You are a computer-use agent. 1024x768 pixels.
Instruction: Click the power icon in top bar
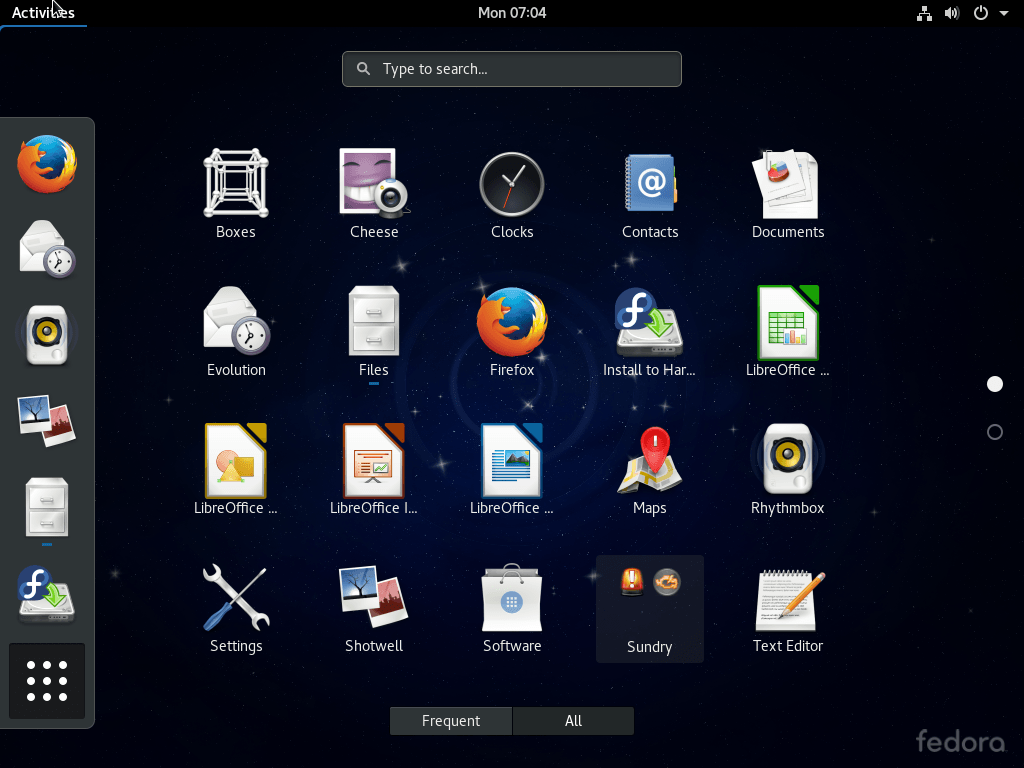981,13
